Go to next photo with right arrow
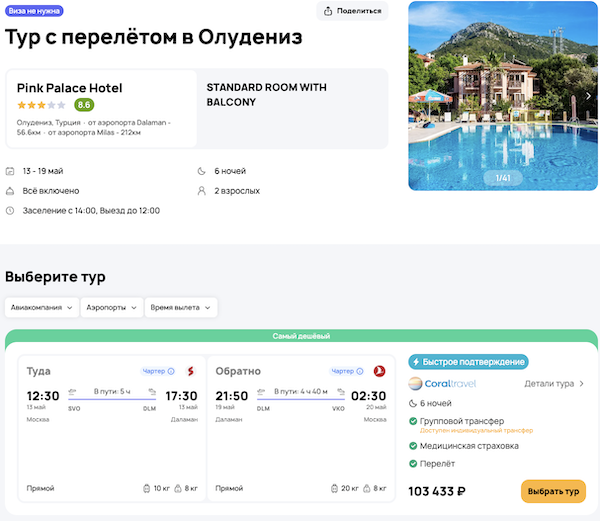The width and height of the screenshot is (600, 521). (588, 96)
